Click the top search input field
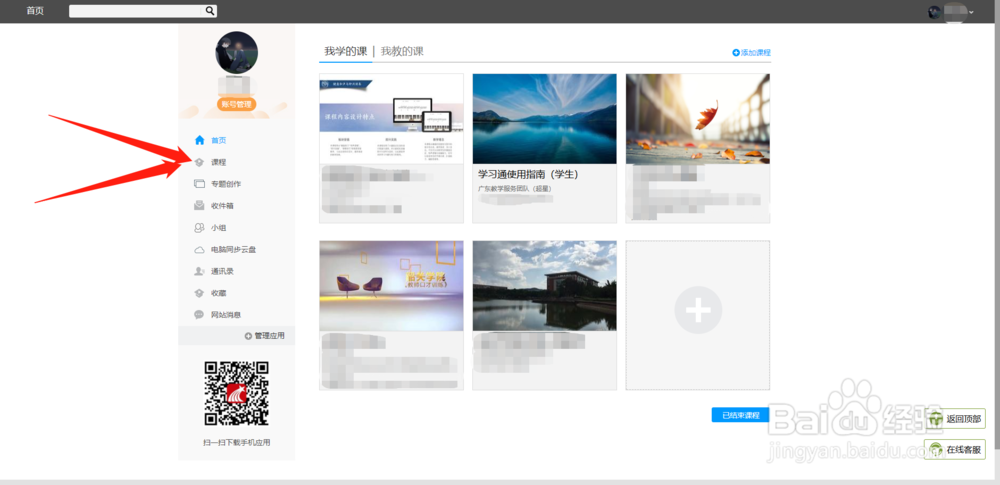Screen dimensions: 1000x485 [x=136, y=11]
